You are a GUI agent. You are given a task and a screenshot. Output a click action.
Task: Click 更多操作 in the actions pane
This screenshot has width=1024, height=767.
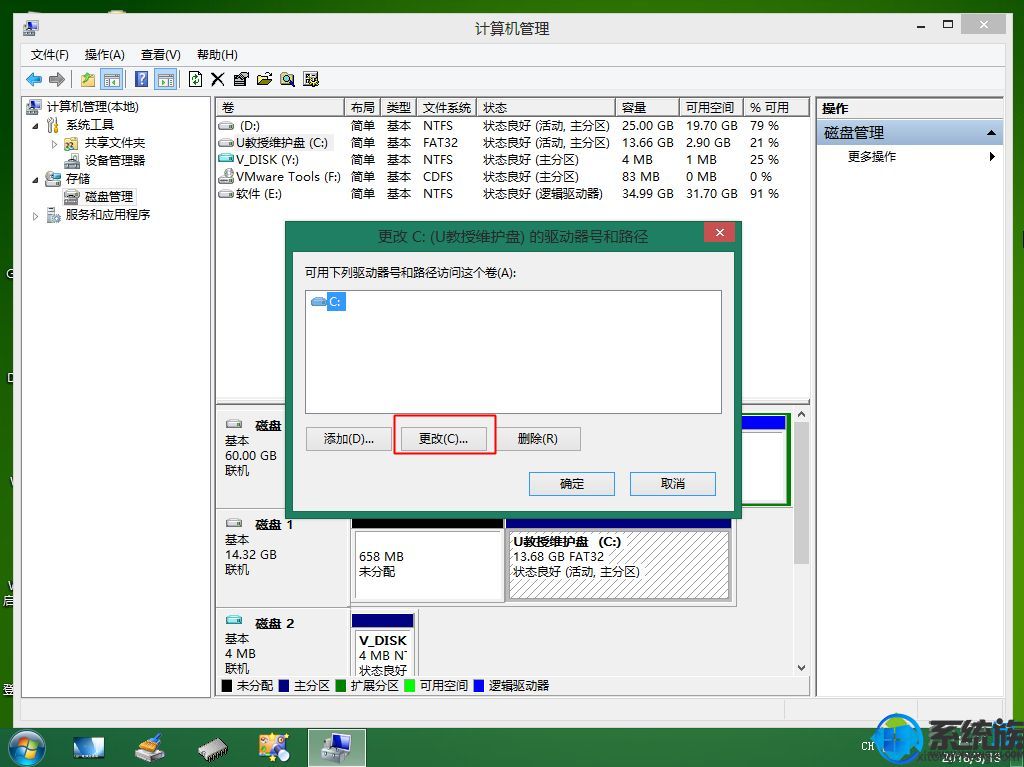click(x=872, y=157)
